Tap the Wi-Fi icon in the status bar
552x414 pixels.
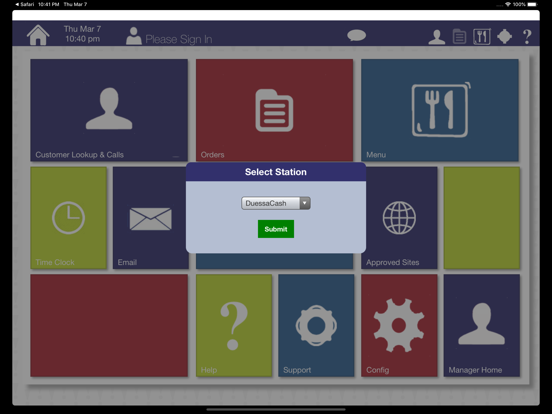(x=508, y=4)
